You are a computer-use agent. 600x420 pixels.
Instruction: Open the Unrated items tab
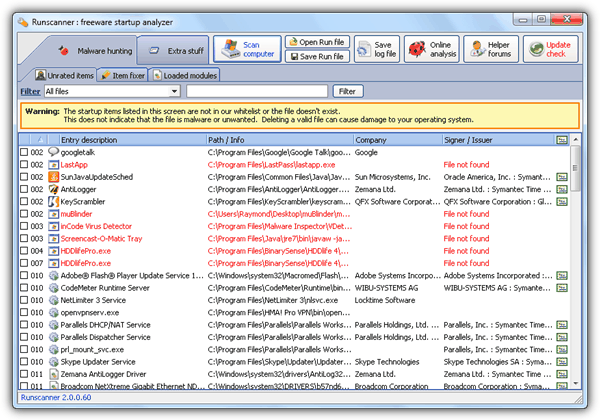click(x=64, y=75)
